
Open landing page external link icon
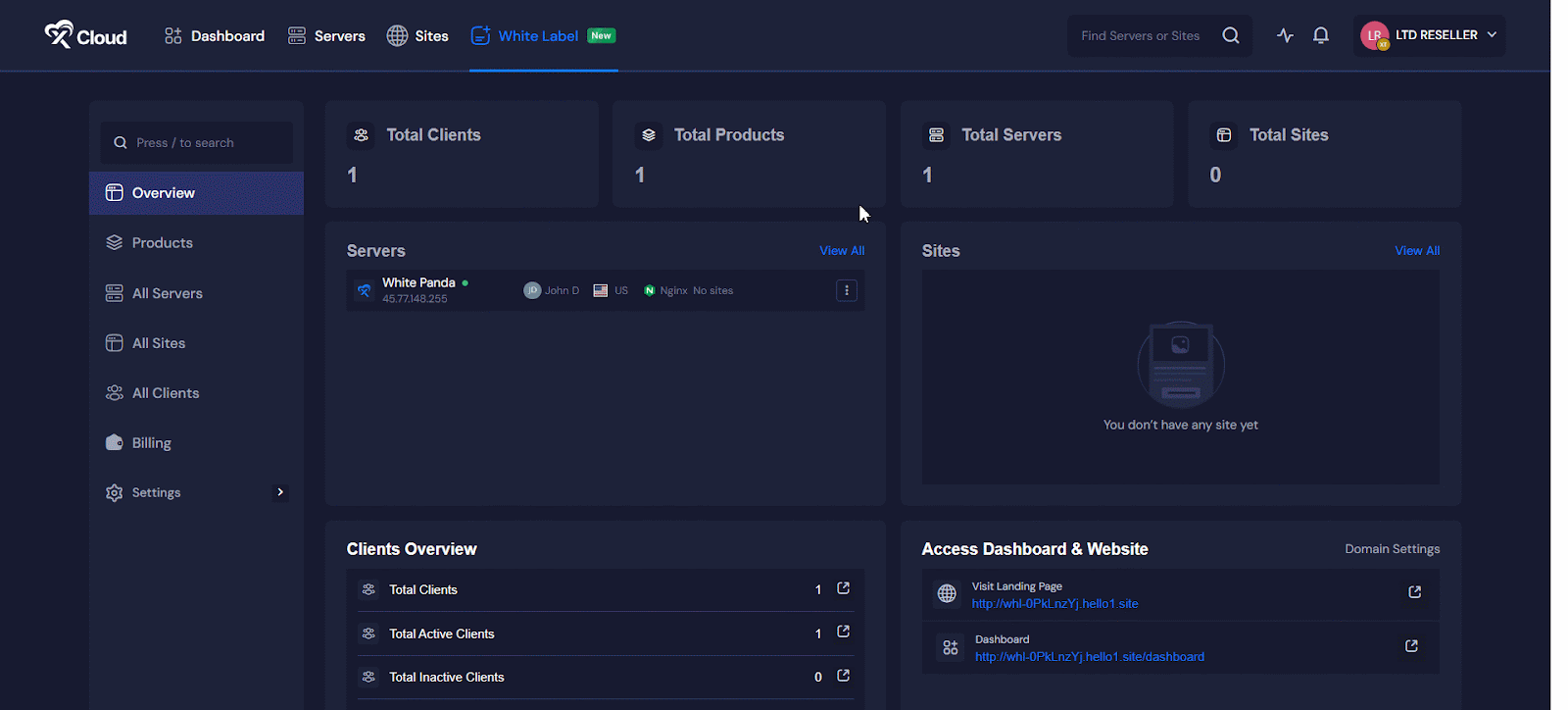1414,592
